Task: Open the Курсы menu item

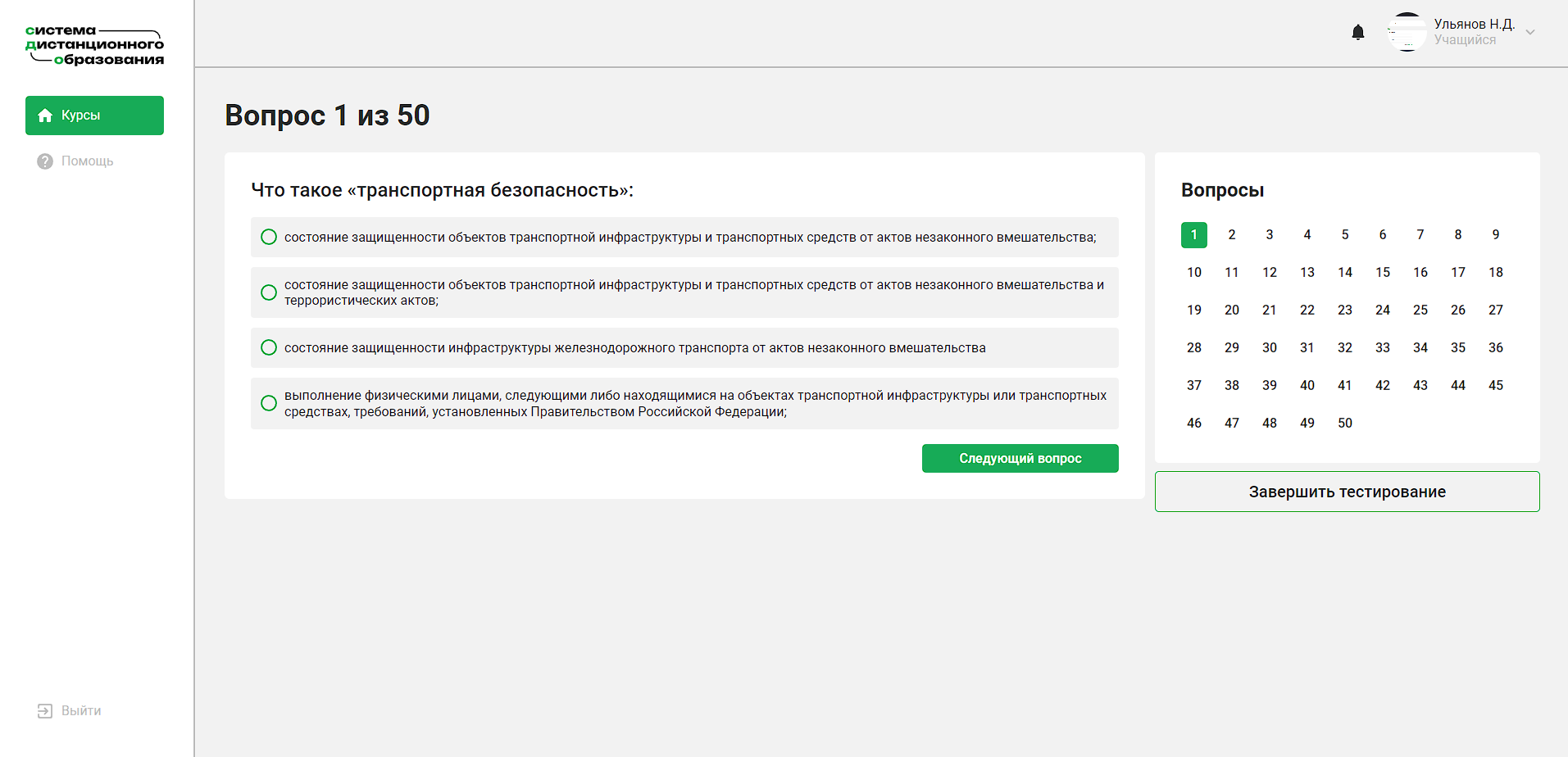Action: [94, 116]
